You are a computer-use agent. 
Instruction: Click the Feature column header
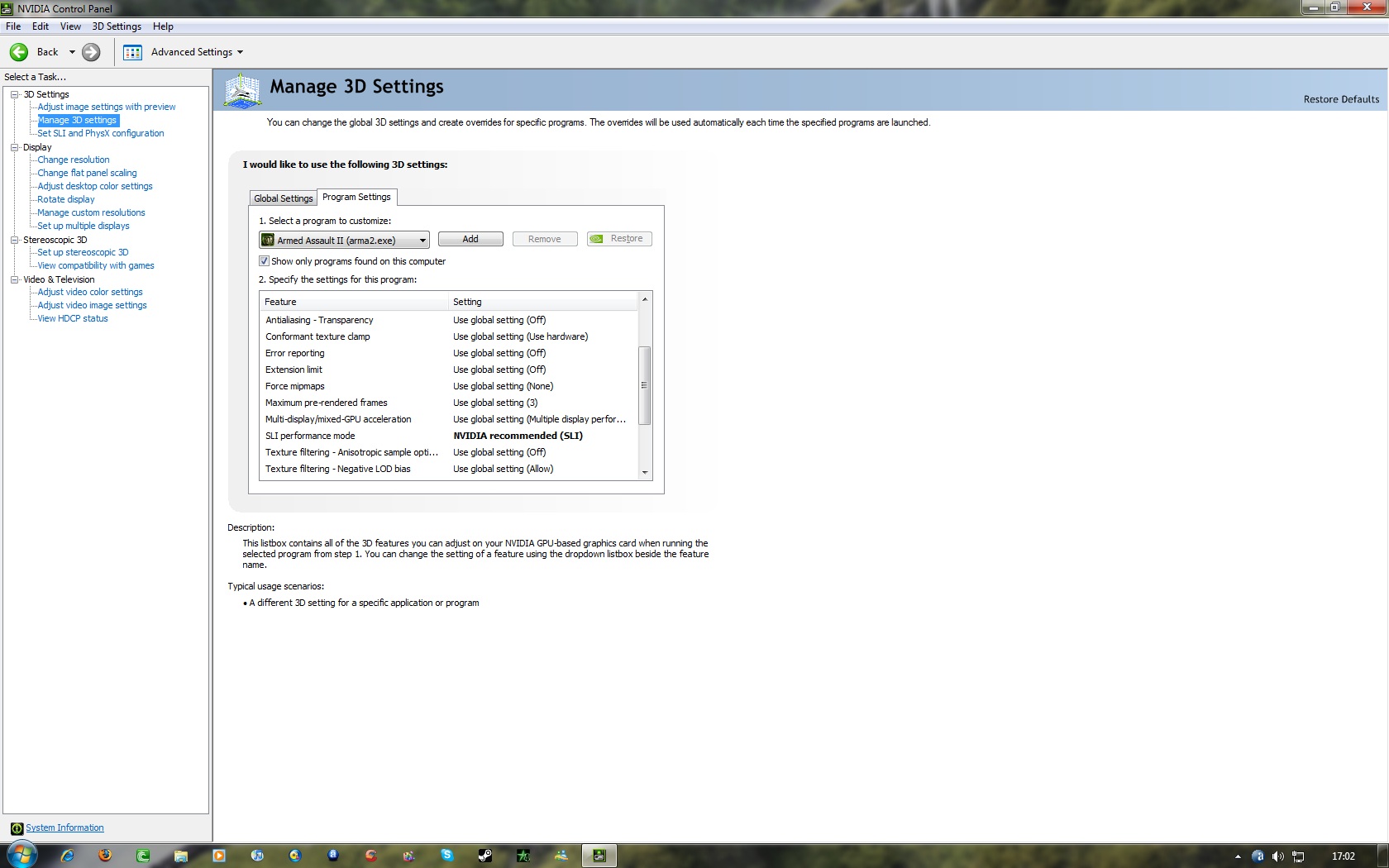point(355,302)
